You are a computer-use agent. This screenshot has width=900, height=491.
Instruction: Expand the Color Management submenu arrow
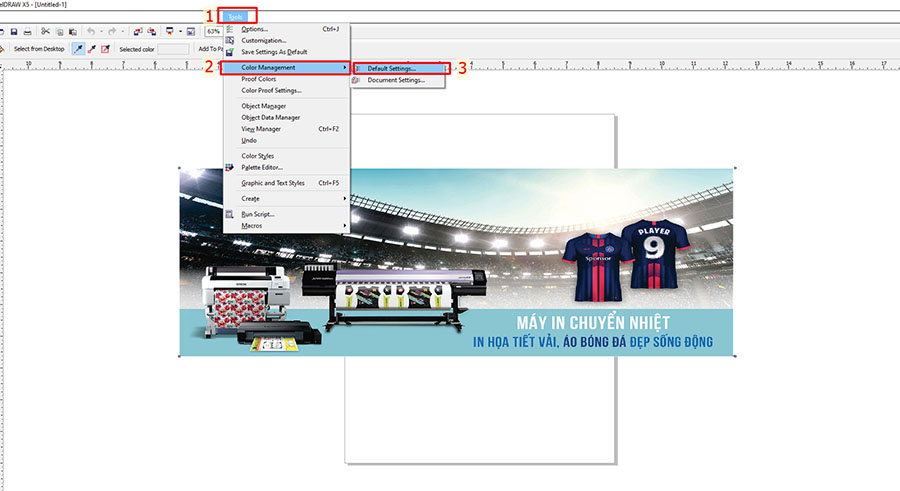[344, 67]
